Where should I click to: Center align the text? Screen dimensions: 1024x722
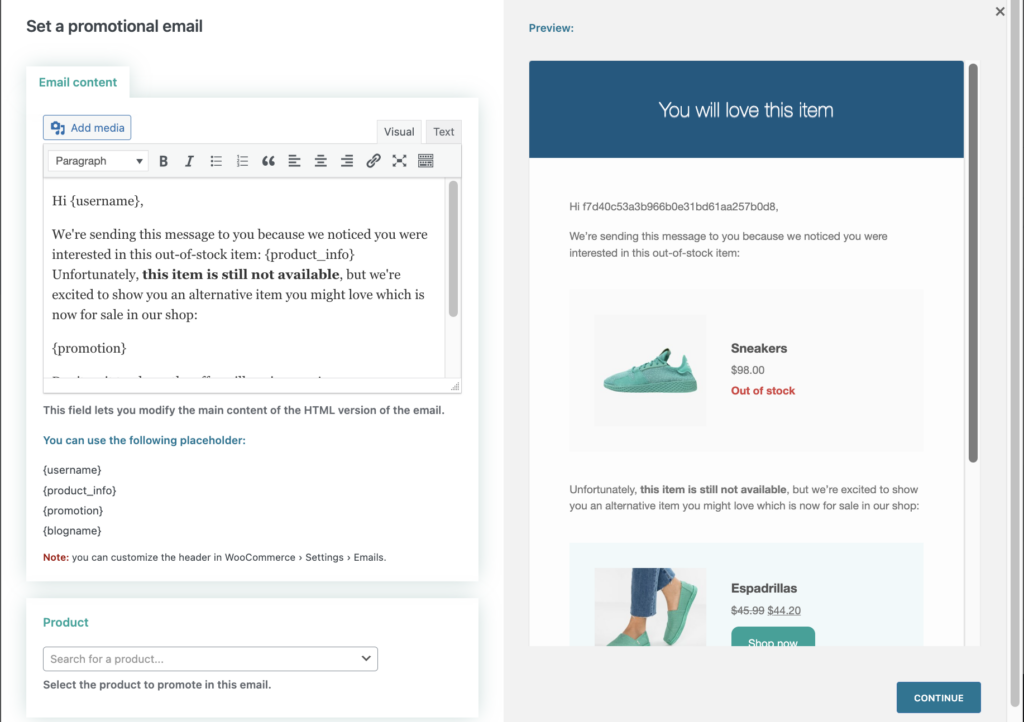pos(321,161)
